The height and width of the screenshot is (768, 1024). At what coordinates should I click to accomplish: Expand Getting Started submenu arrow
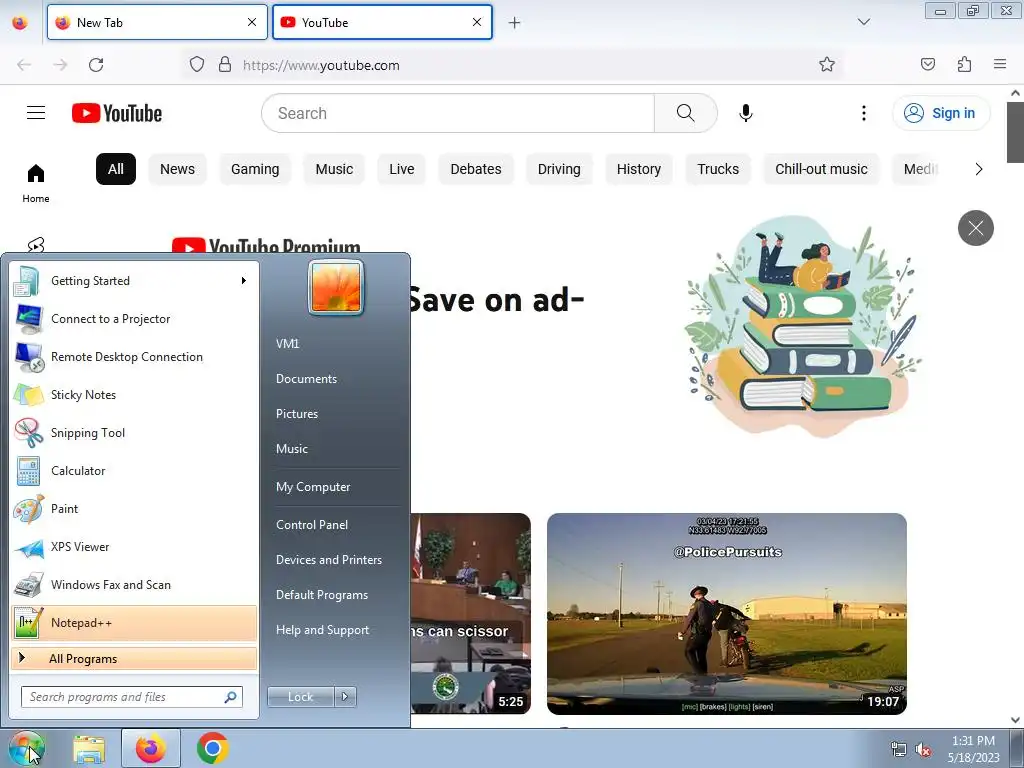pos(244,281)
